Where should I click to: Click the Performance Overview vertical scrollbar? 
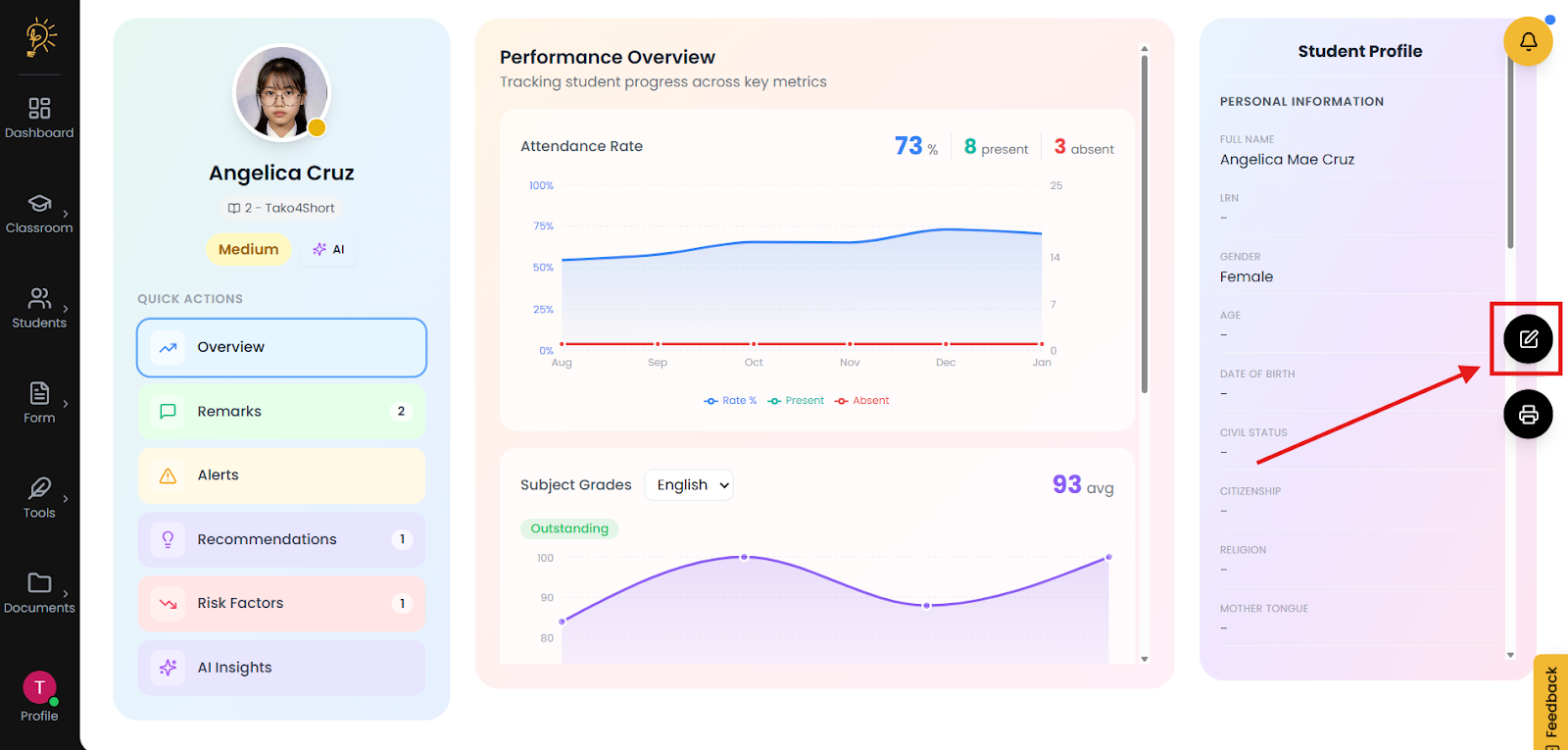(1144, 225)
